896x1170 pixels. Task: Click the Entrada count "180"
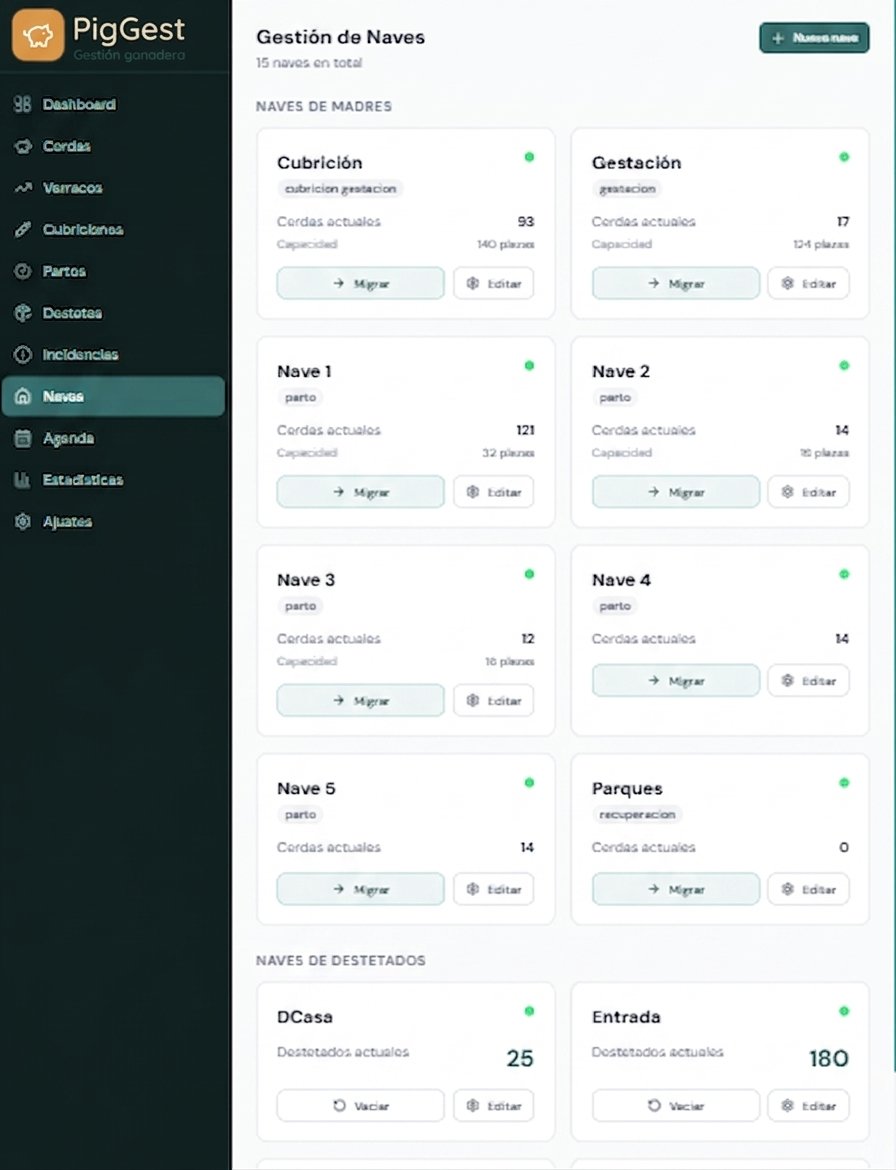pos(829,1058)
